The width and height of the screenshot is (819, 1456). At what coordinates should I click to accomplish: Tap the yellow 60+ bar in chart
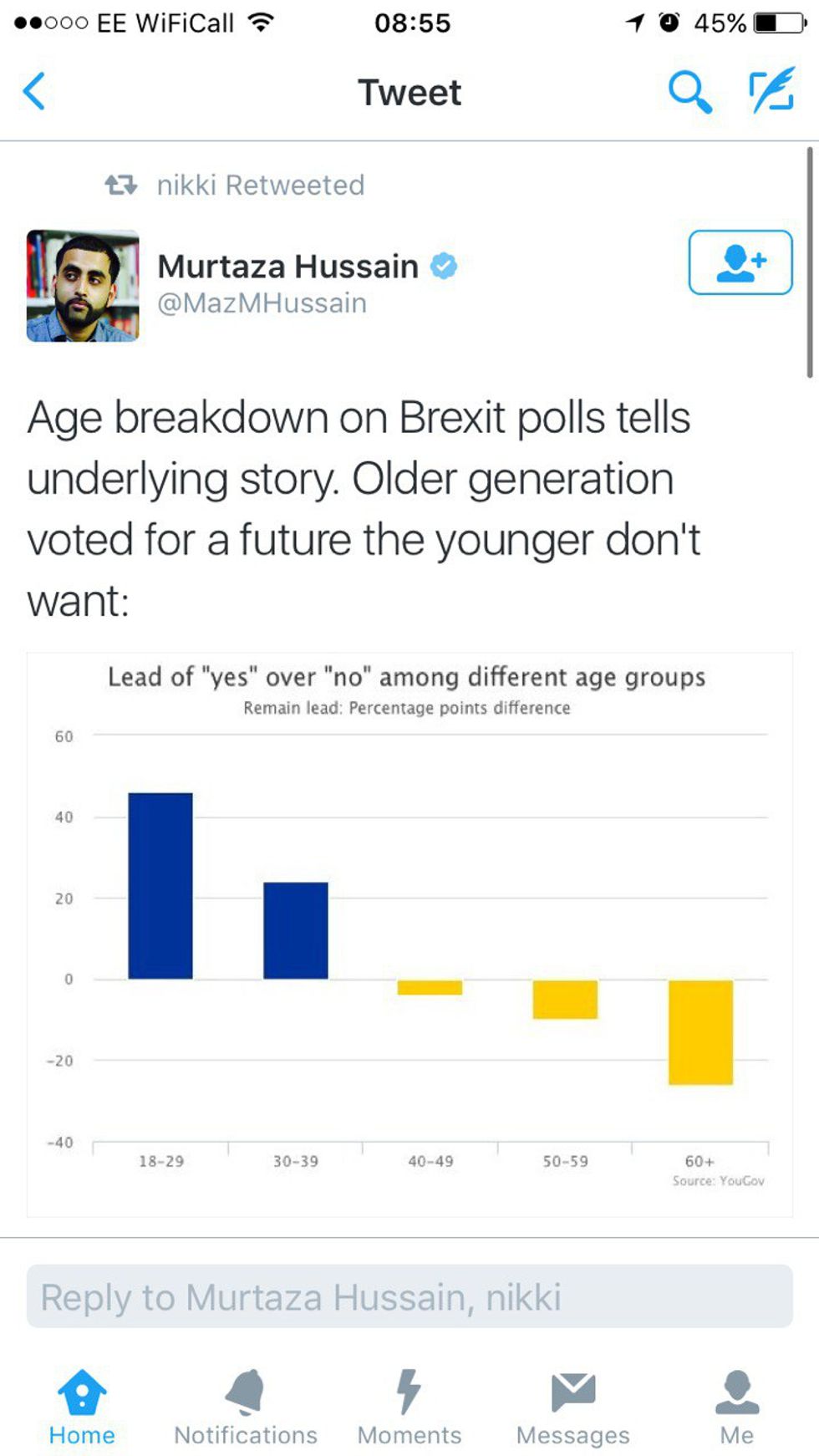700,1032
